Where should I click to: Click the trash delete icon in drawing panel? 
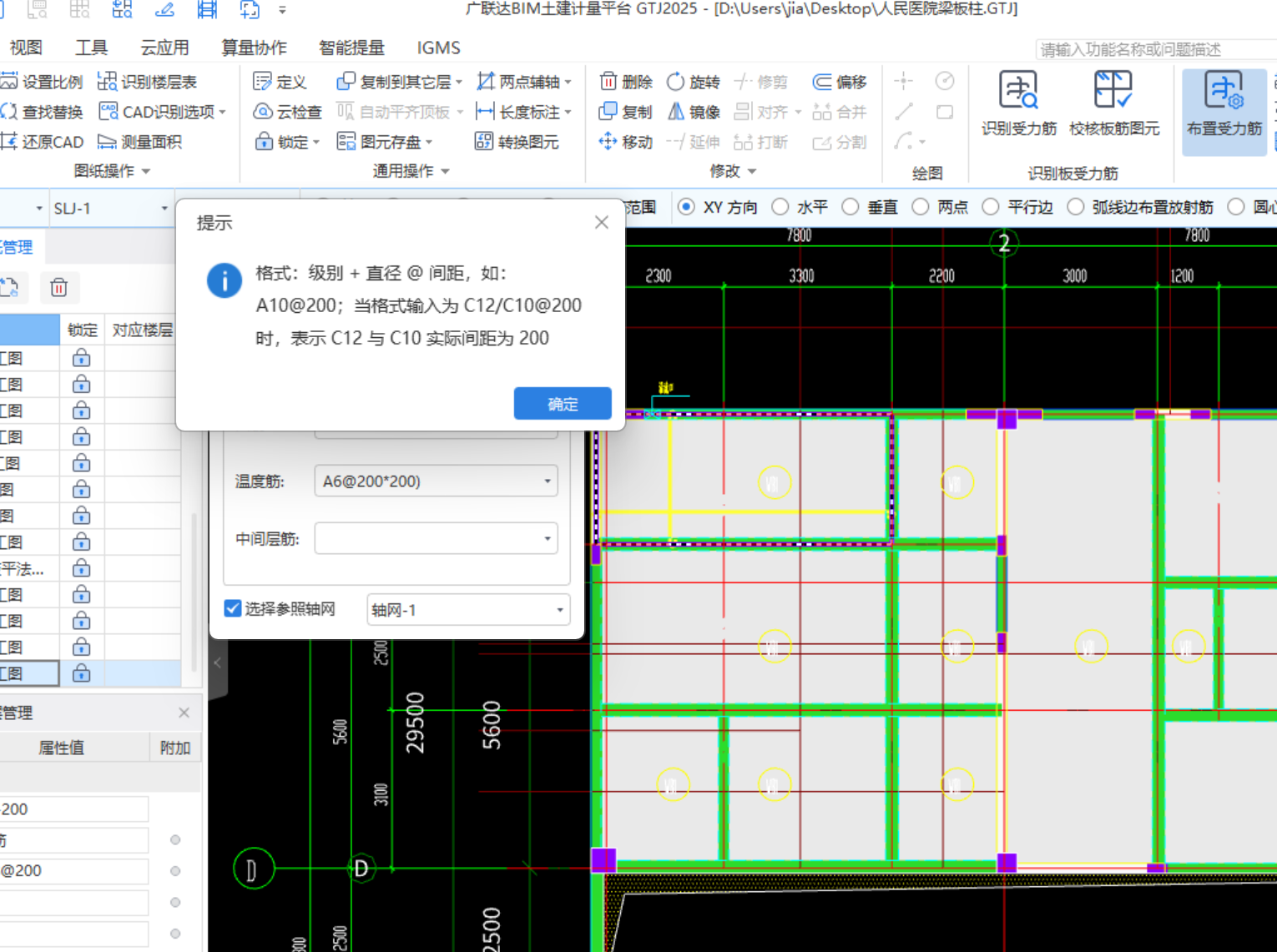58,288
